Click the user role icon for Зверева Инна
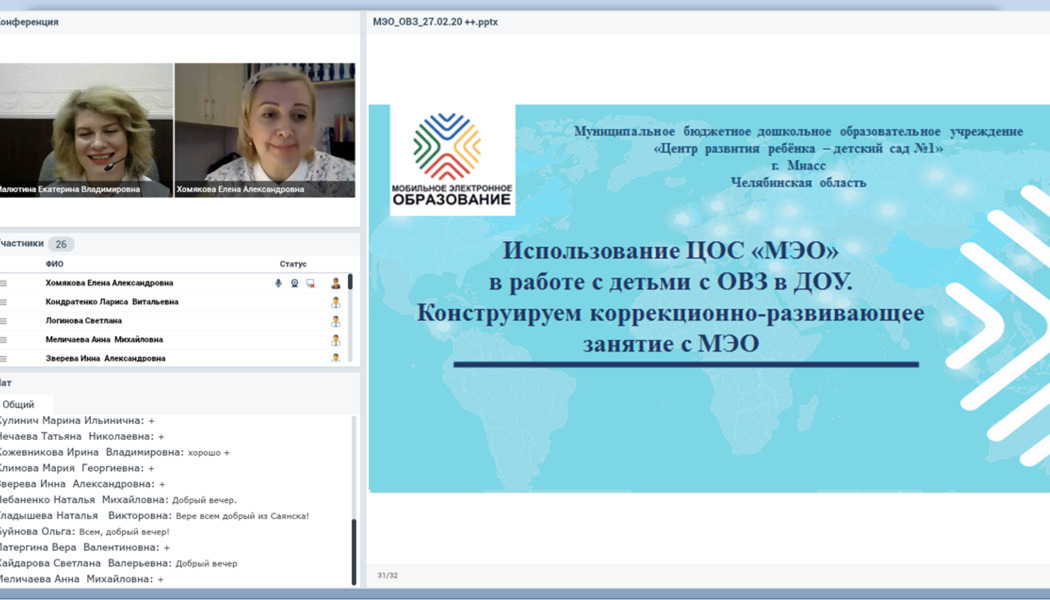The image size is (1050, 600). tap(335, 358)
